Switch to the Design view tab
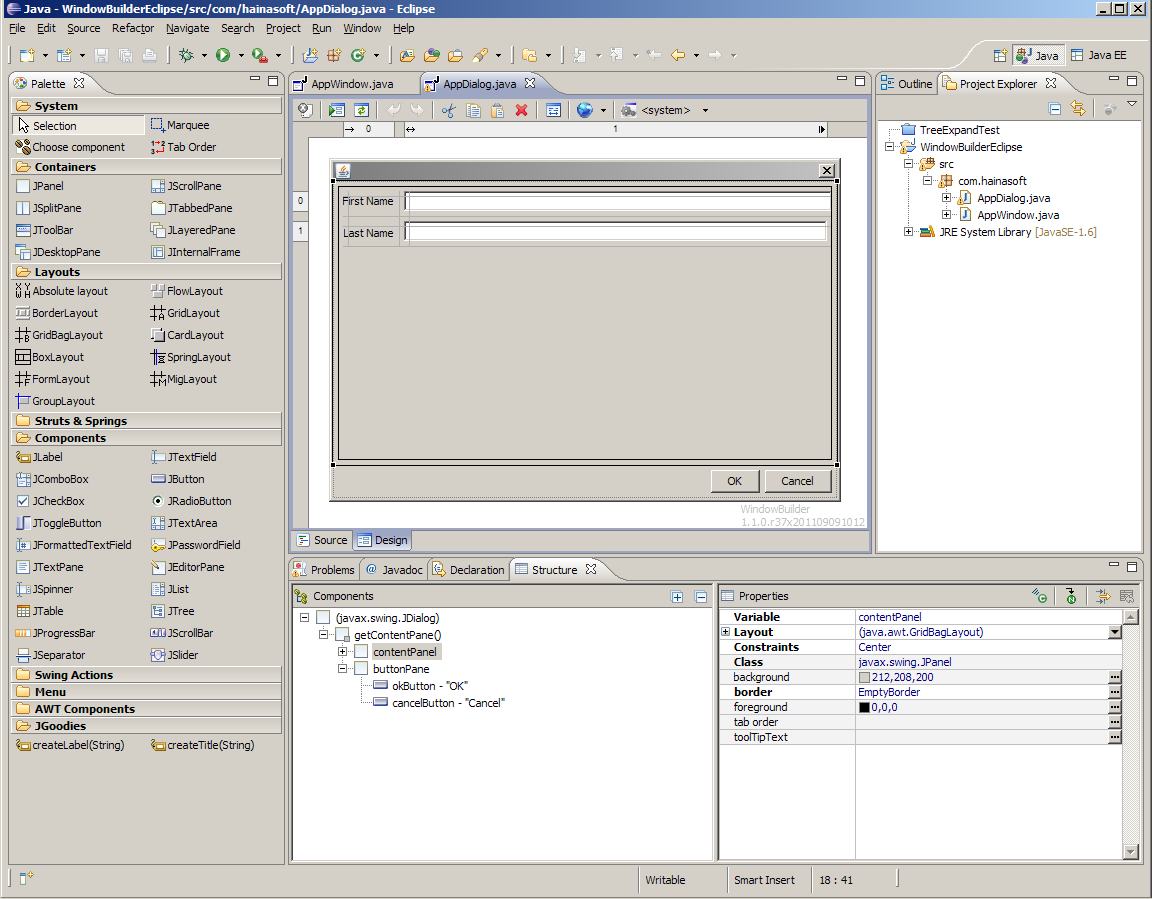The image size is (1152, 899). [383, 540]
